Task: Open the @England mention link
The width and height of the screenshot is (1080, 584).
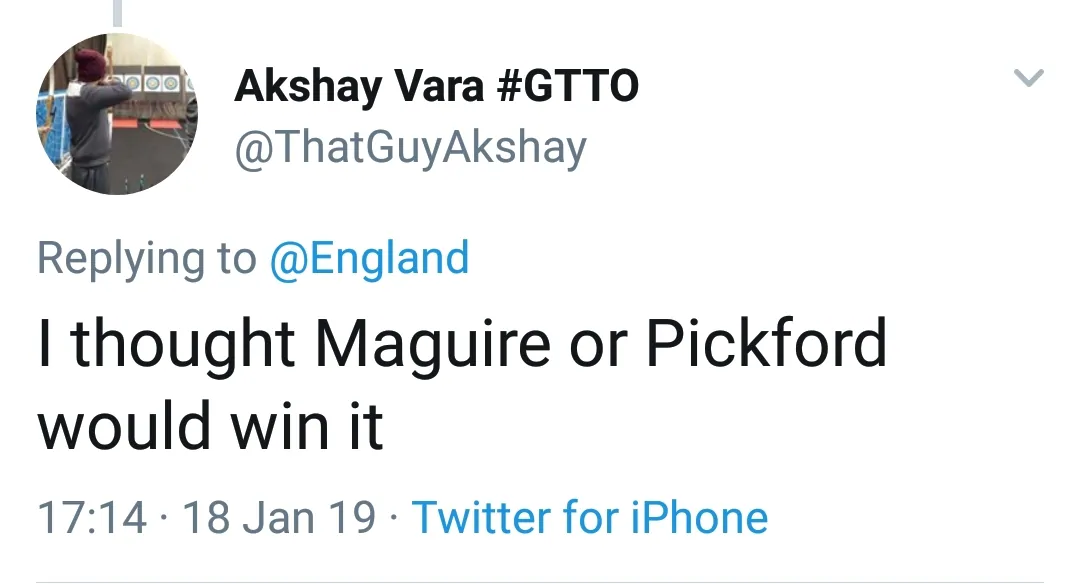Action: (369, 257)
